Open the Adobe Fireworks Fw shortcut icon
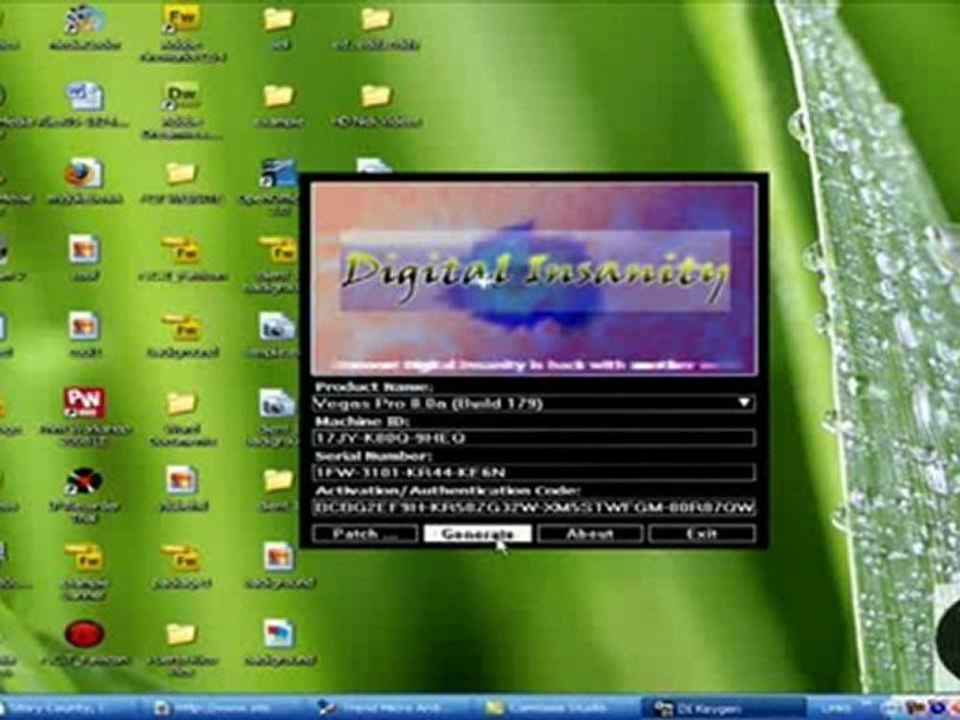 pos(182,19)
